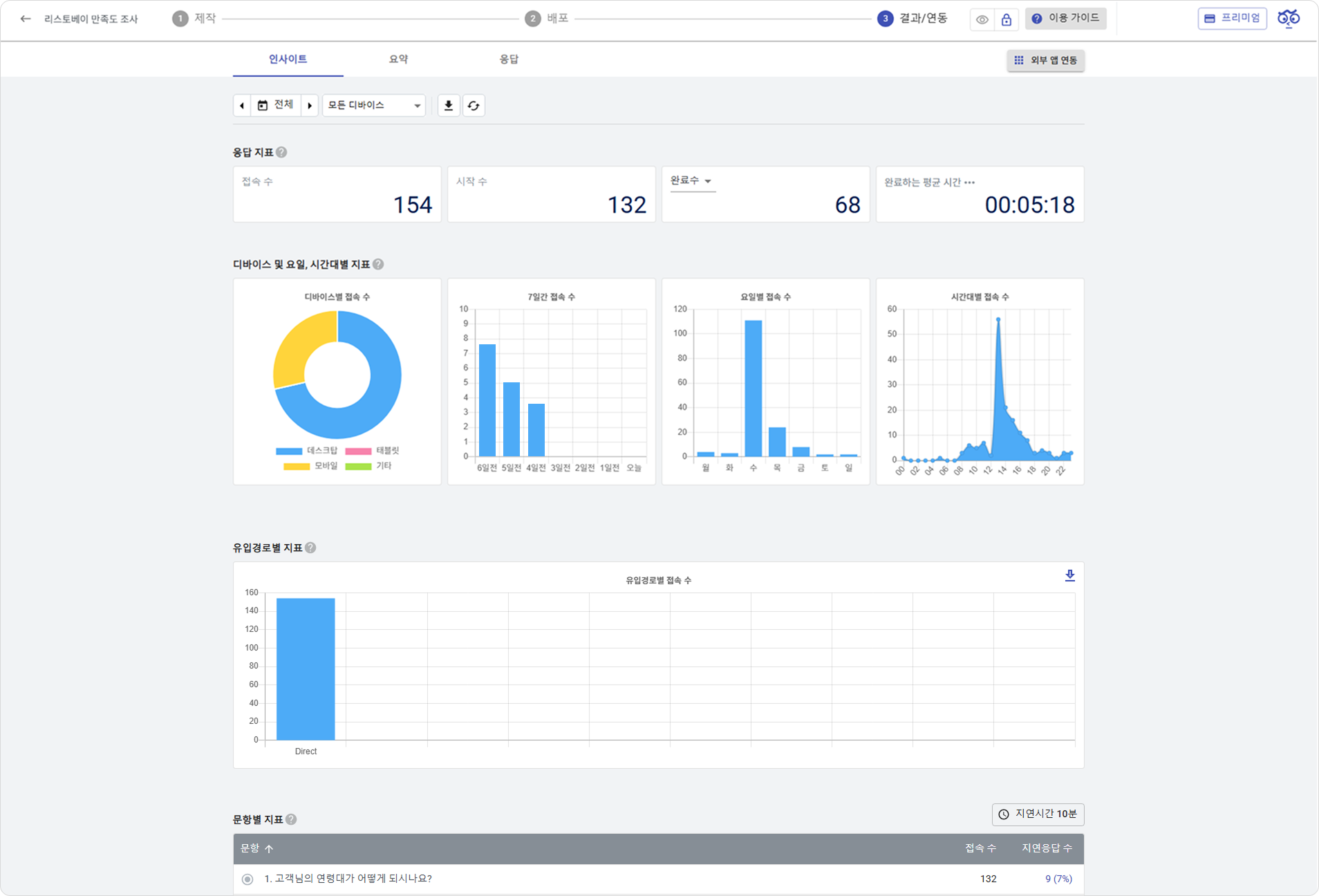Click help icon next to 응답 지표
Viewport: 1319px width, 896px height.
[x=281, y=152]
